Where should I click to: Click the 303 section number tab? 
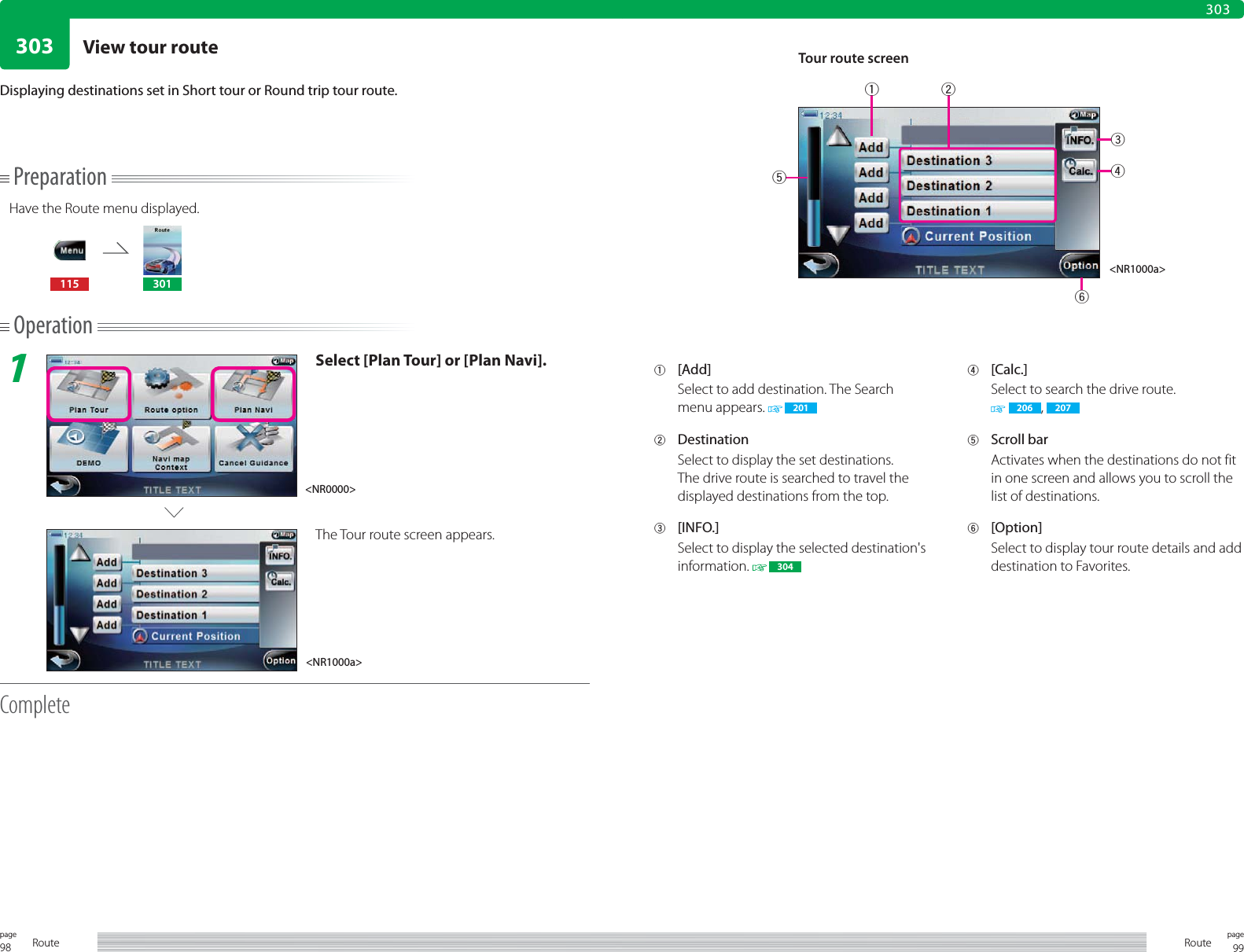35,46
